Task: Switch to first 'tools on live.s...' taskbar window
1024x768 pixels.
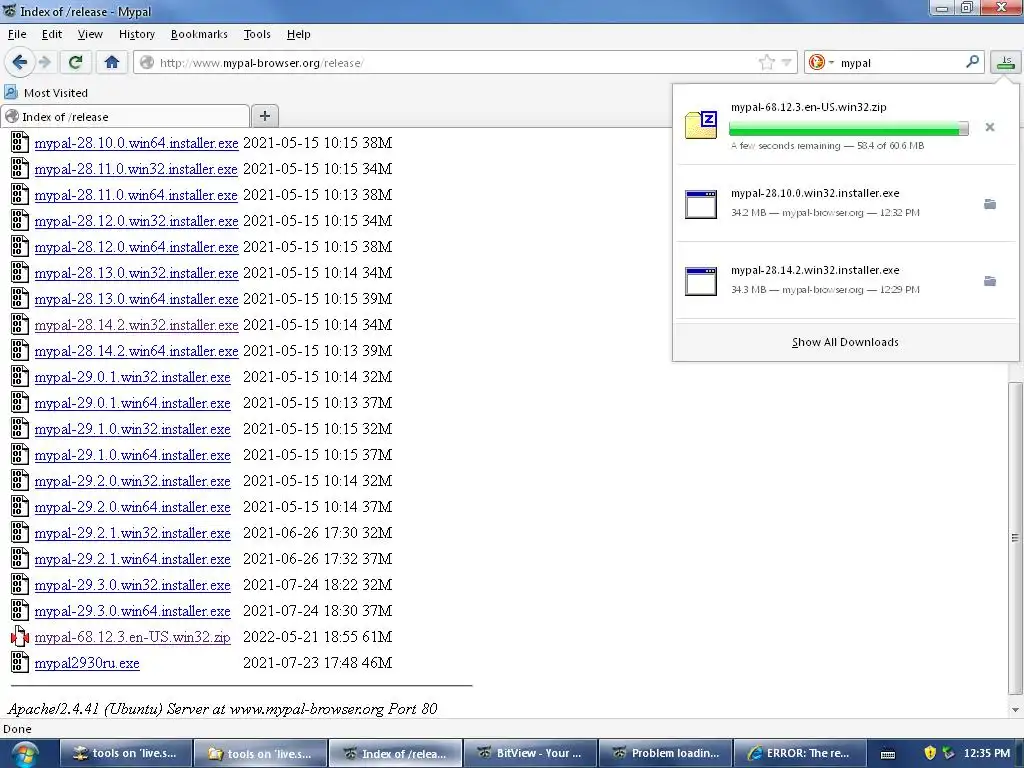Action: tap(126, 753)
